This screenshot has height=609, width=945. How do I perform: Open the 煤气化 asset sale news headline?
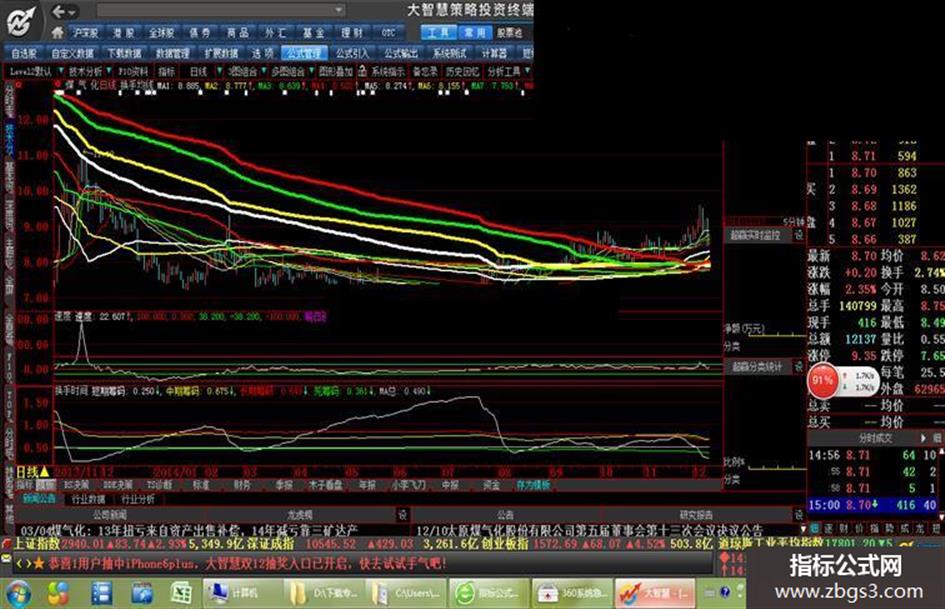(189, 531)
